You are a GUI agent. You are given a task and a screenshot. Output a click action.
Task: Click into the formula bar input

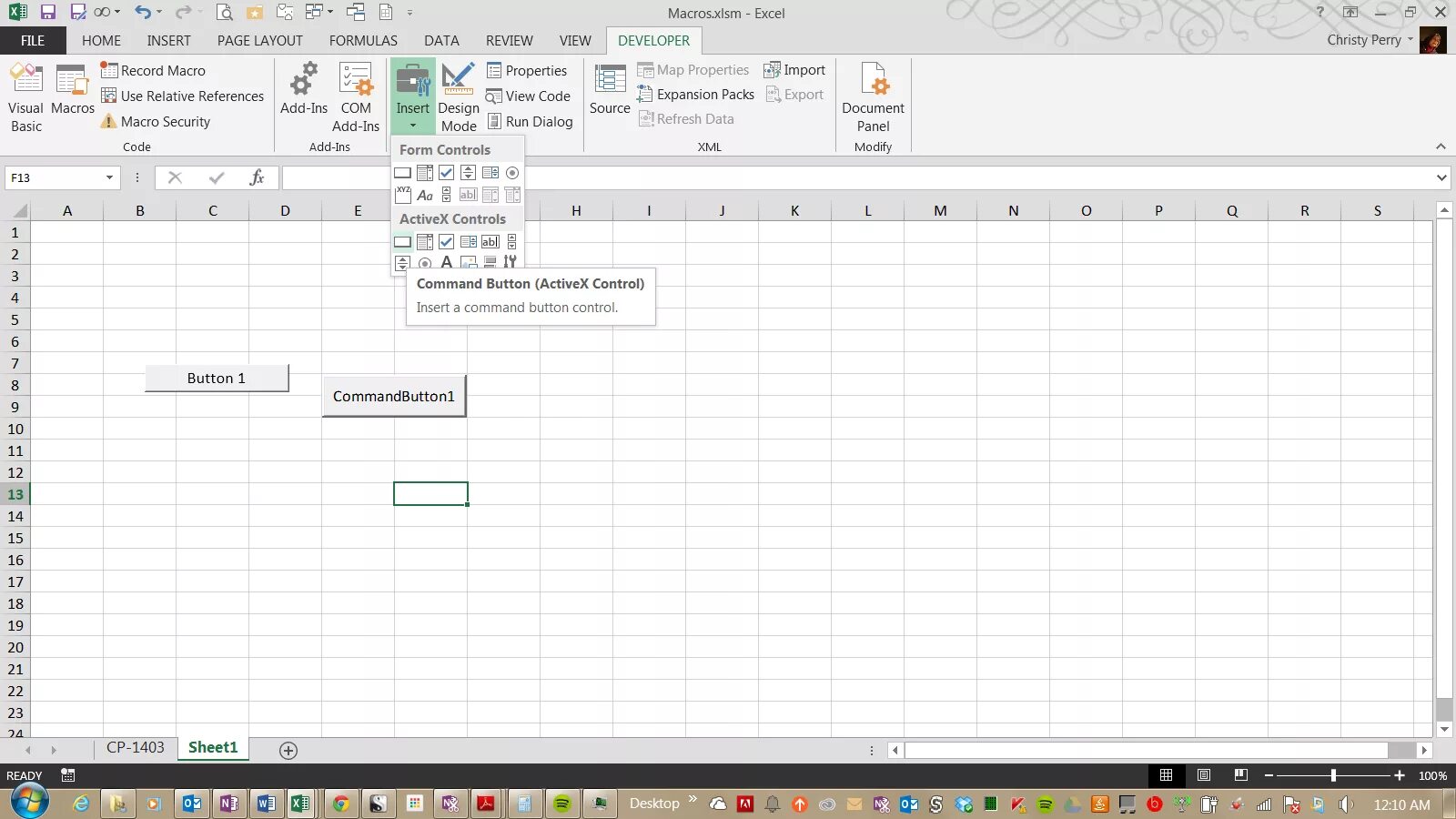click(x=855, y=177)
